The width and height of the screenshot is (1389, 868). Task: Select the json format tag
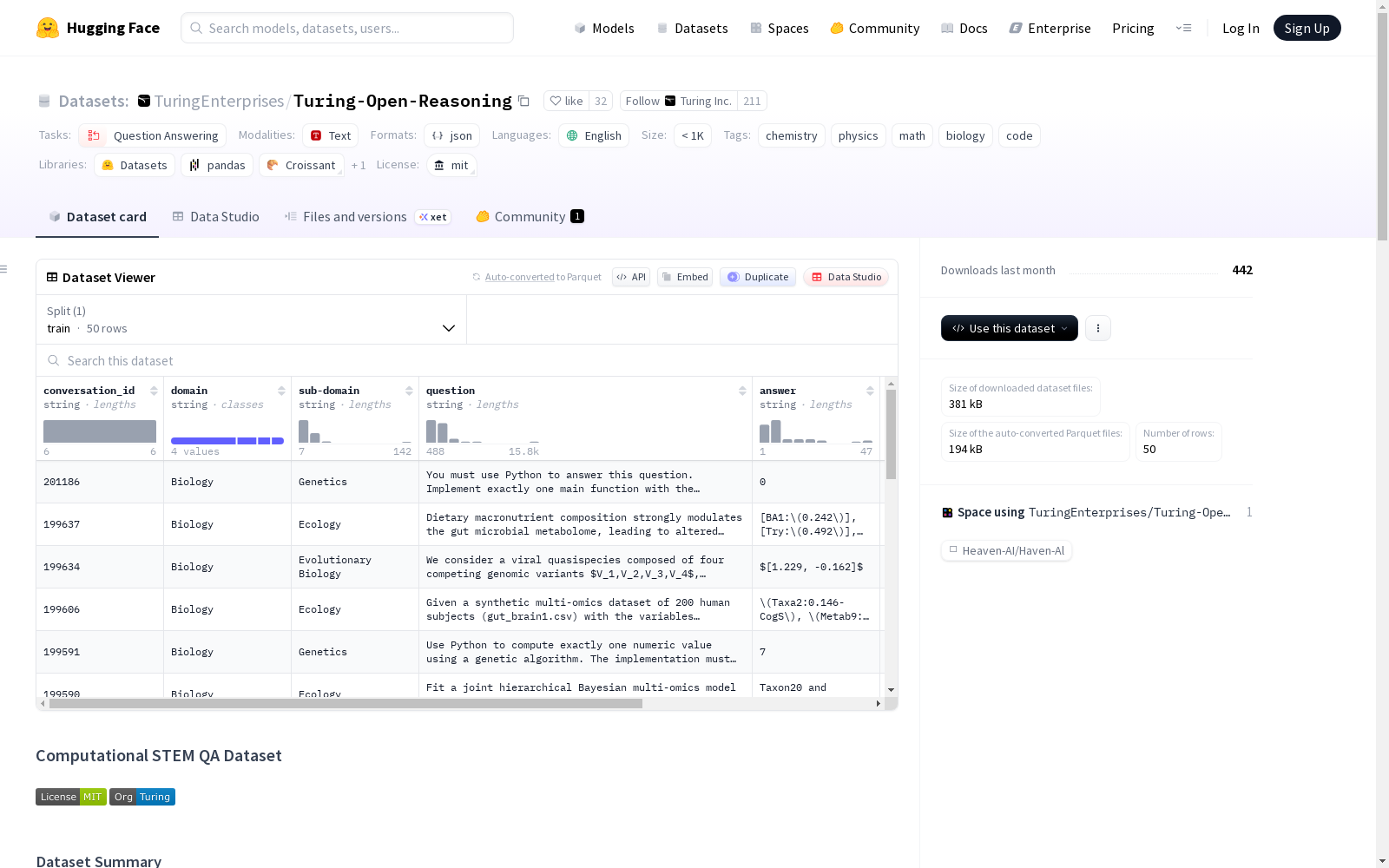(x=452, y=135)
